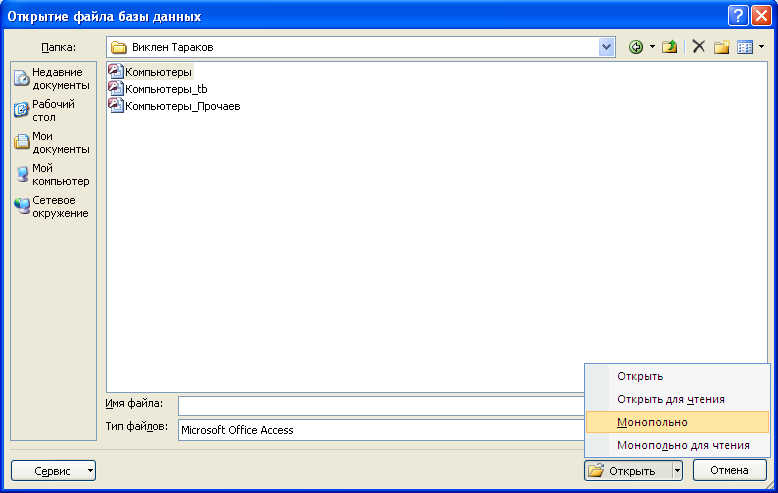This screenshot has height=493, width=778.
Task: Click the Help question mark button
Action: point(738,16)
